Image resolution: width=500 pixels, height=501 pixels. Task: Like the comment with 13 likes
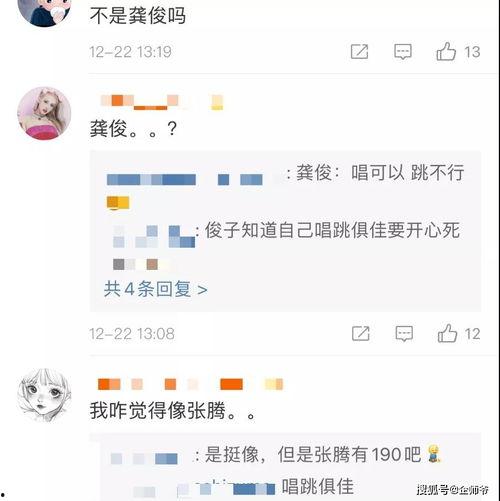pos(446,51)
